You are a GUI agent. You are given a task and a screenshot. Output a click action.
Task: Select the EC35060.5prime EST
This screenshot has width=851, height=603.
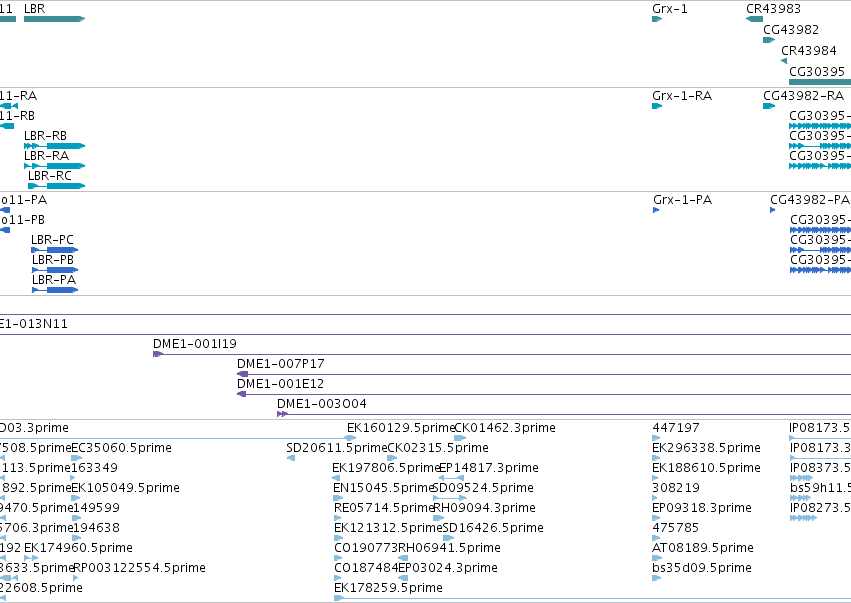[77, 458]
